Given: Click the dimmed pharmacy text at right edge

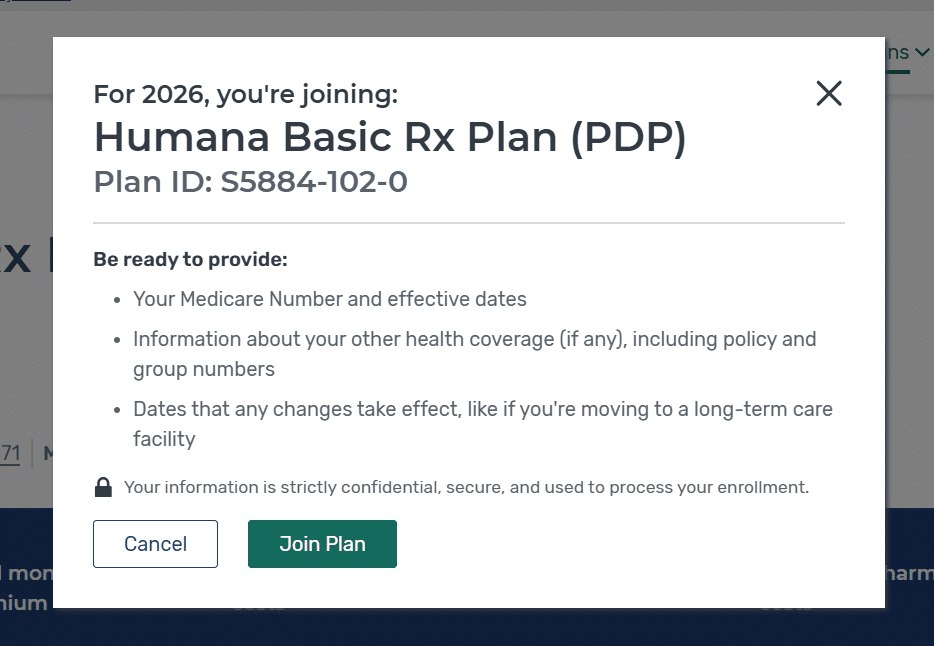Looking at the screenshot, I should [x=908, y=575].
